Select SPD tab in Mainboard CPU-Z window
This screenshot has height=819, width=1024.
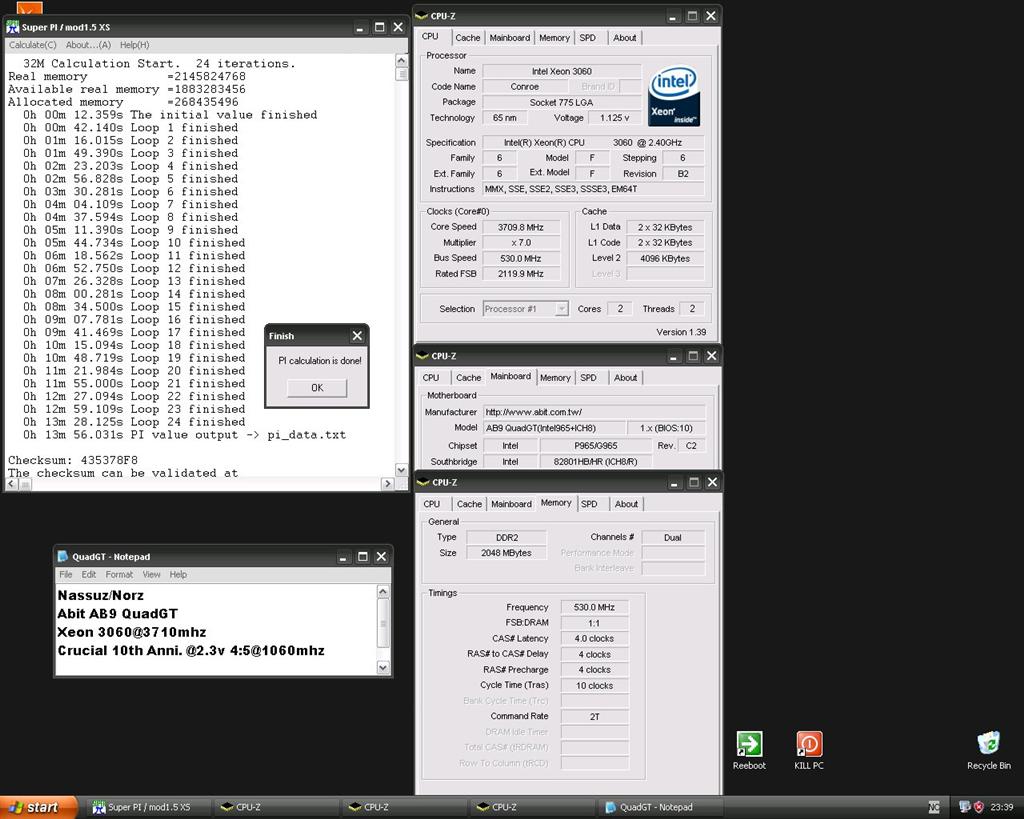[x=588, y=377]
